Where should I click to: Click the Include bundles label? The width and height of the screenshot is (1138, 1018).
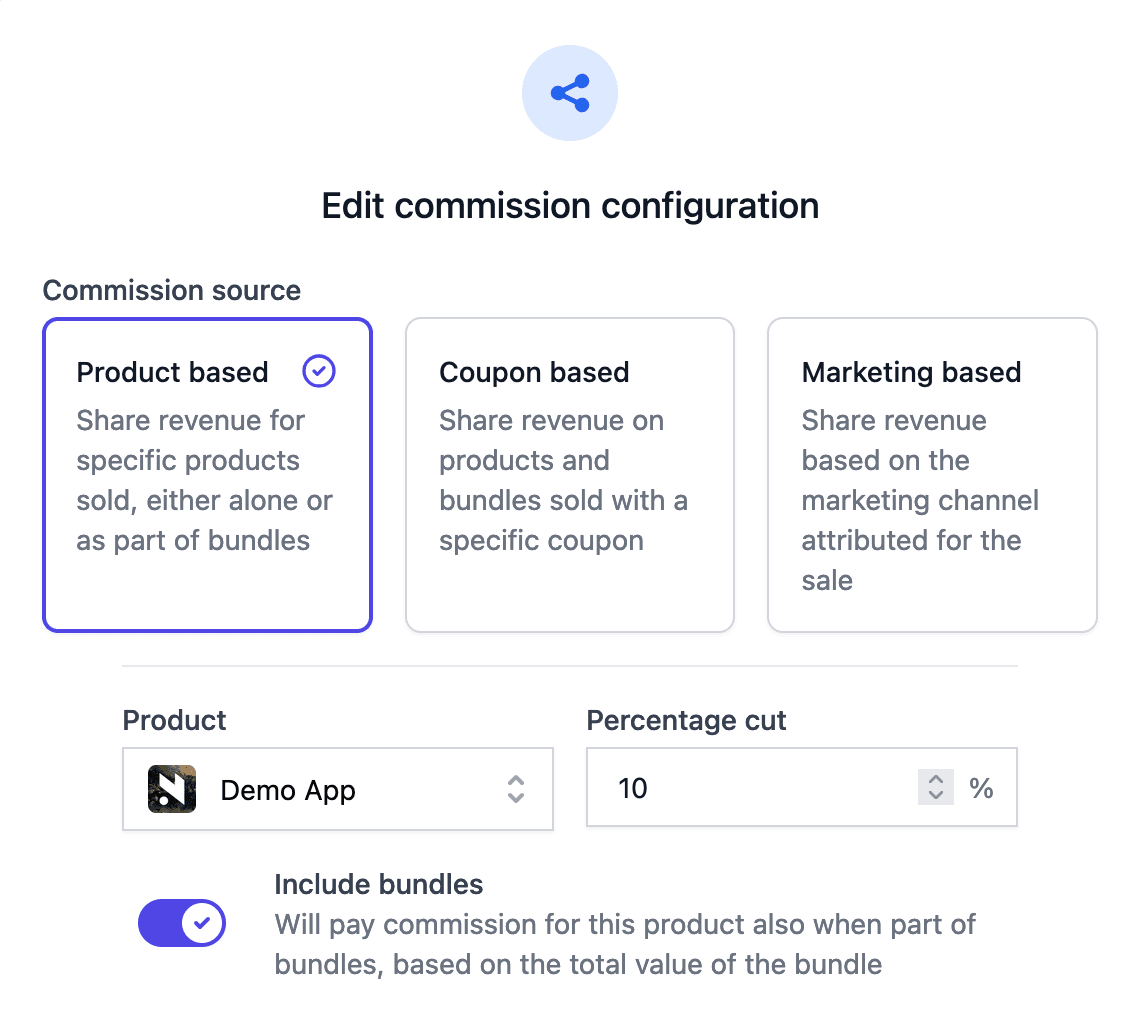pos(378,884)
